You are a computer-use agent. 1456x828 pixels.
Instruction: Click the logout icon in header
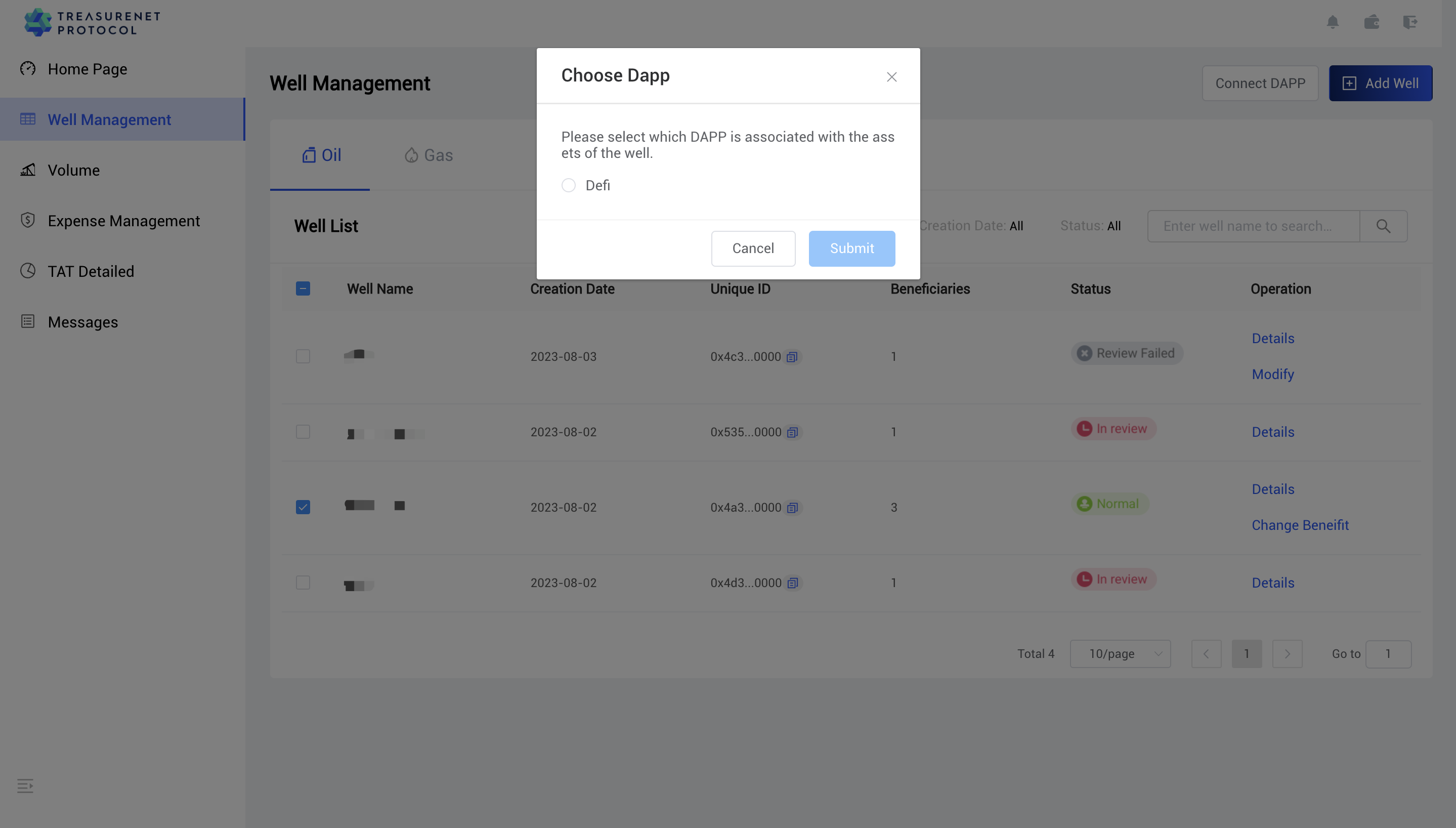click(1410, 22)
